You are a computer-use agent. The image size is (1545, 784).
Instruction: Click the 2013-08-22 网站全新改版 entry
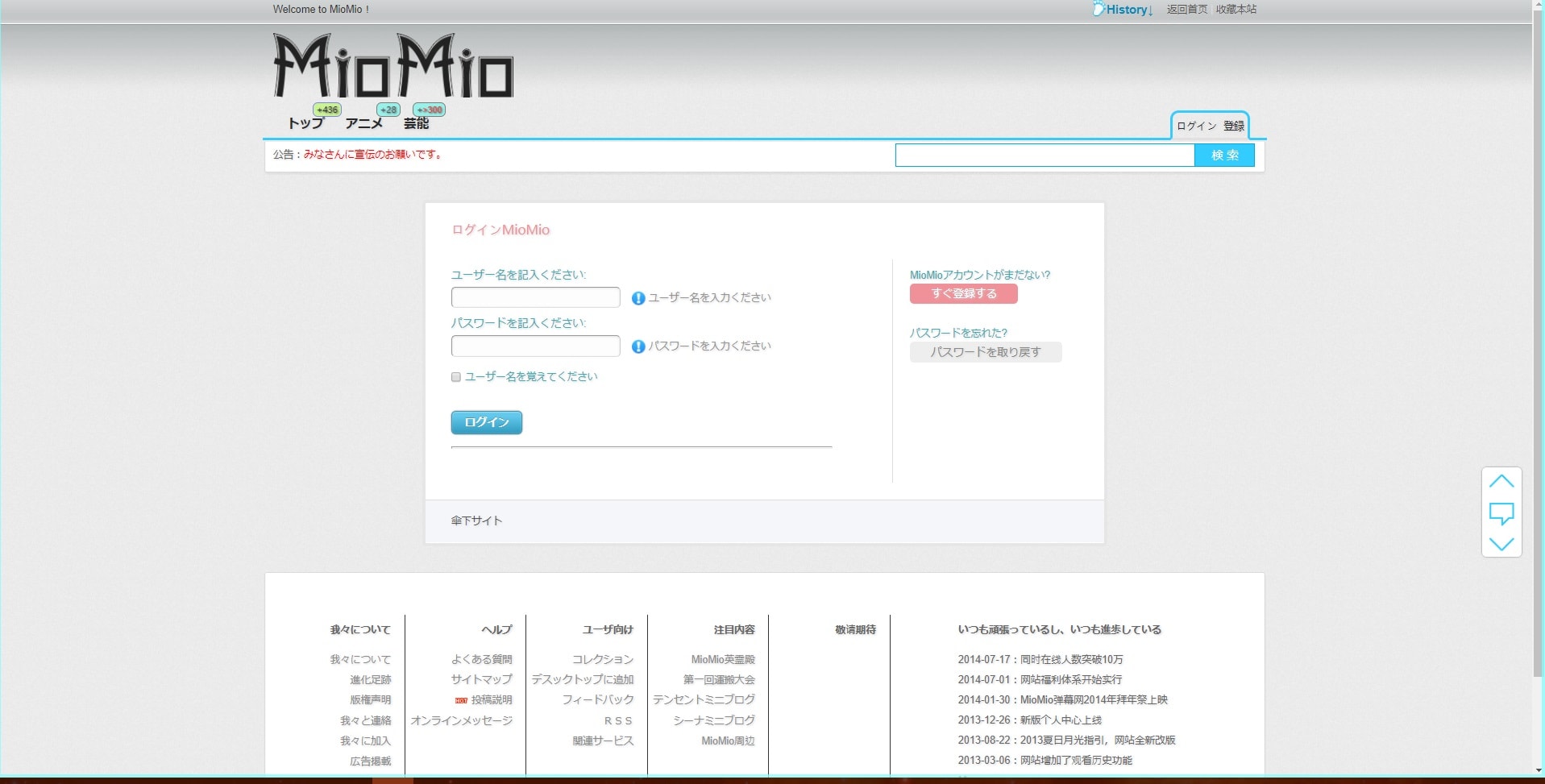[1067, 740]
